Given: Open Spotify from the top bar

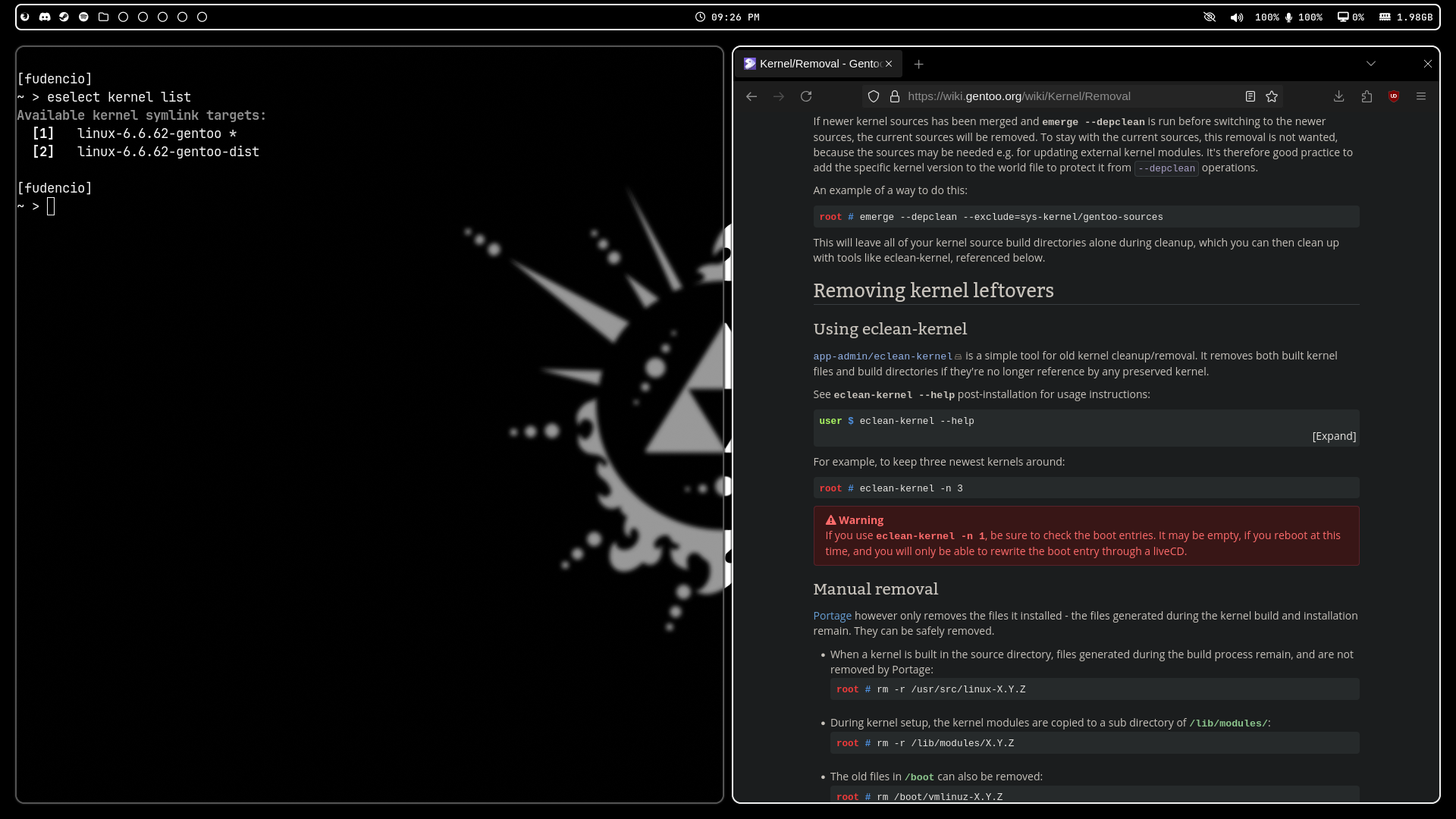Looking at the screenshot, I should coord(83,17).
